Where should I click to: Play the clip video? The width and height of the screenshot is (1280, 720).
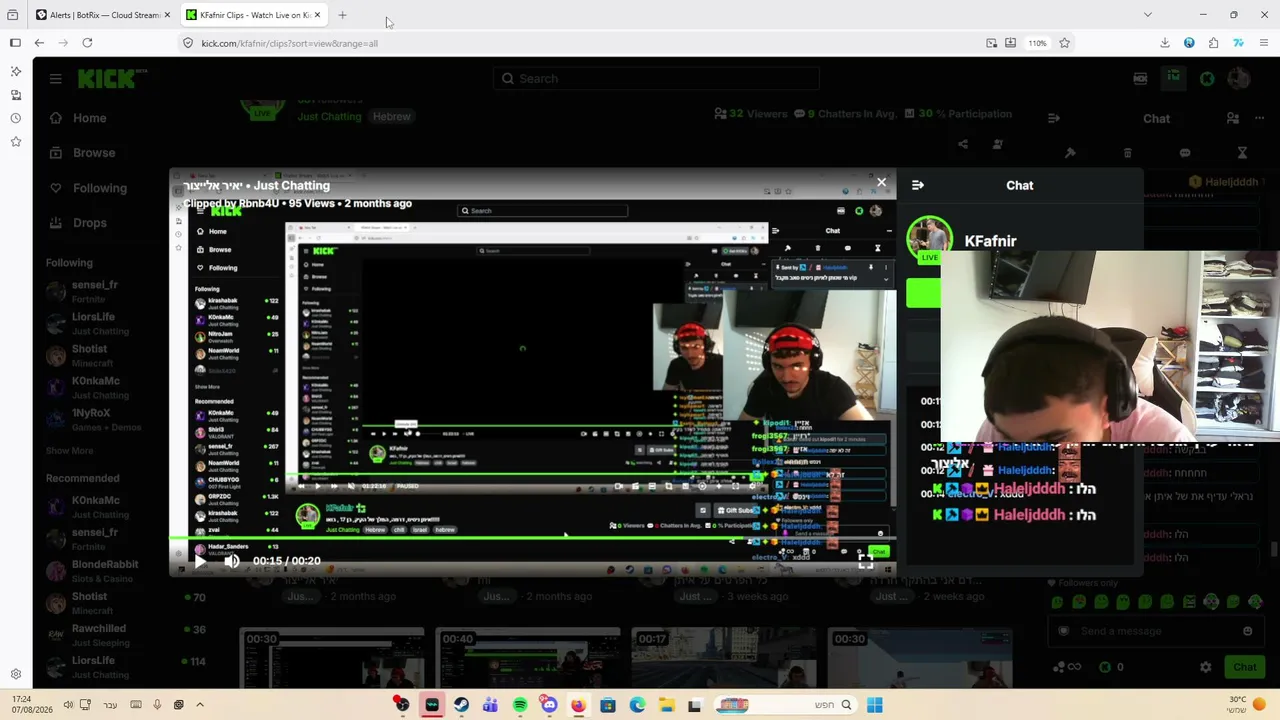(x=199, y=561)
